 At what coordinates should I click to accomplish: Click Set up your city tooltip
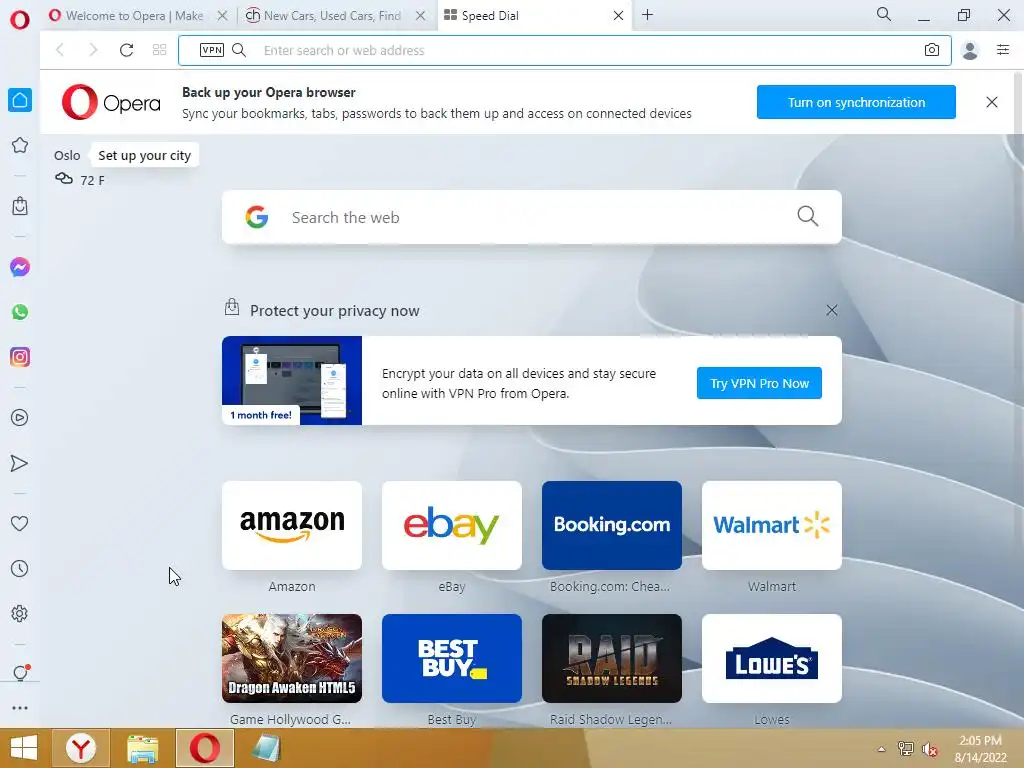click(144, 155)
